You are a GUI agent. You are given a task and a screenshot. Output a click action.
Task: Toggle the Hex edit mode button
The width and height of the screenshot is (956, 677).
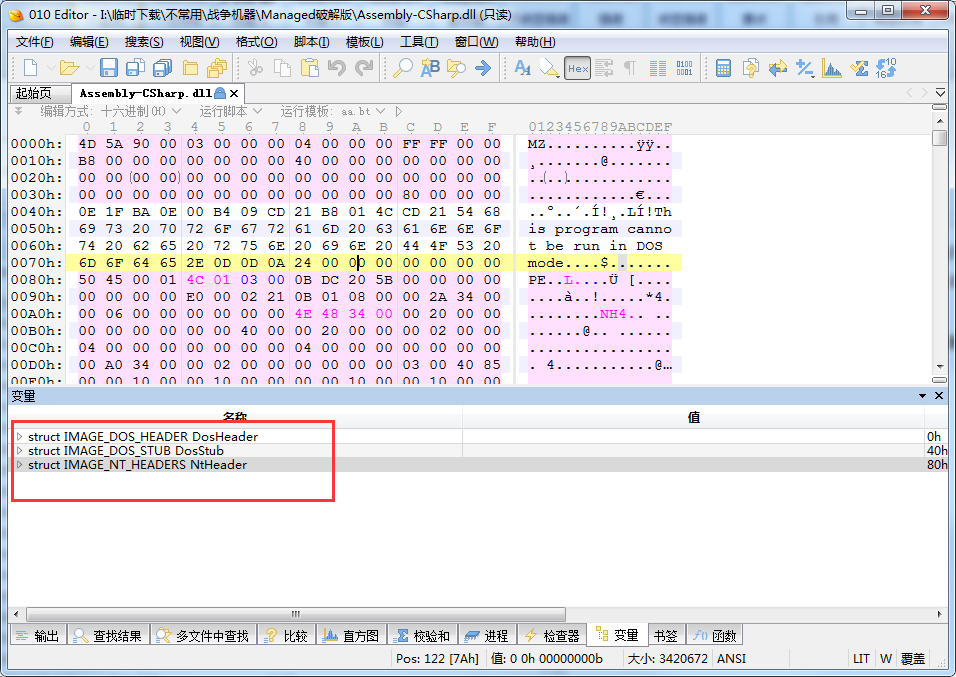pyautogui.click(x=577, y=68)
